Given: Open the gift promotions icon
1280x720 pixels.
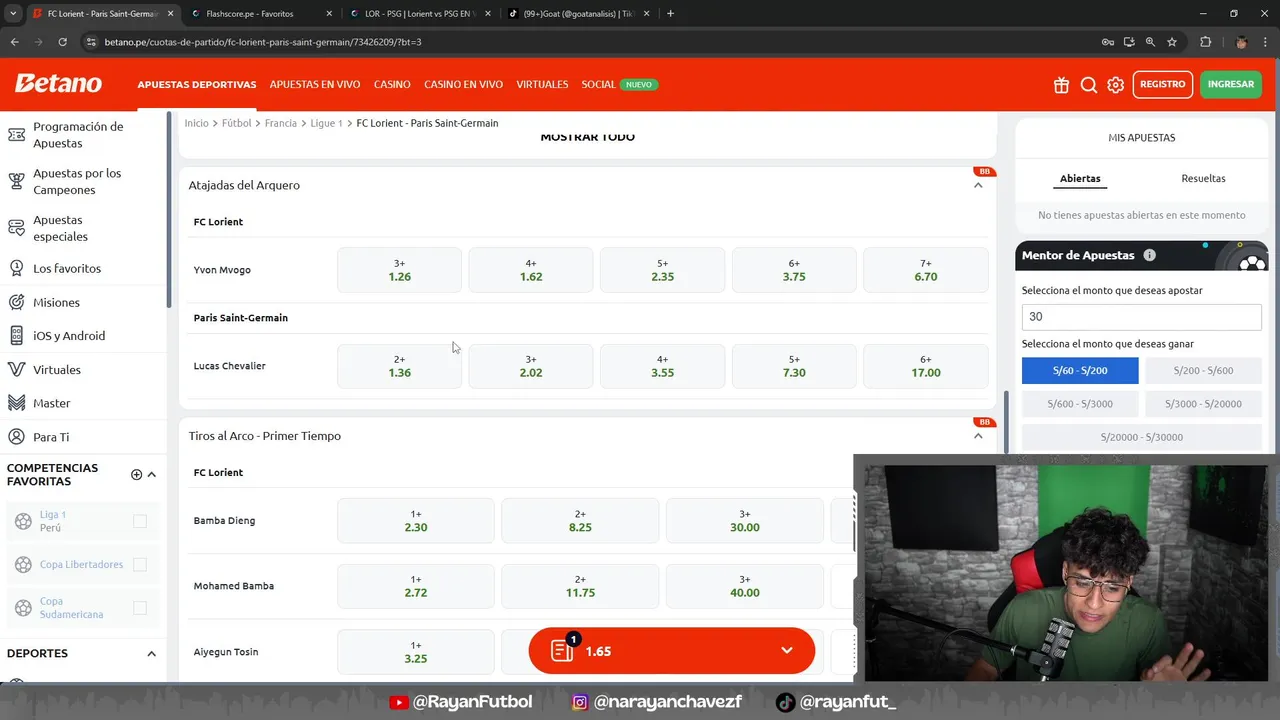Looking at the screenshot, I should [1061, 85].
